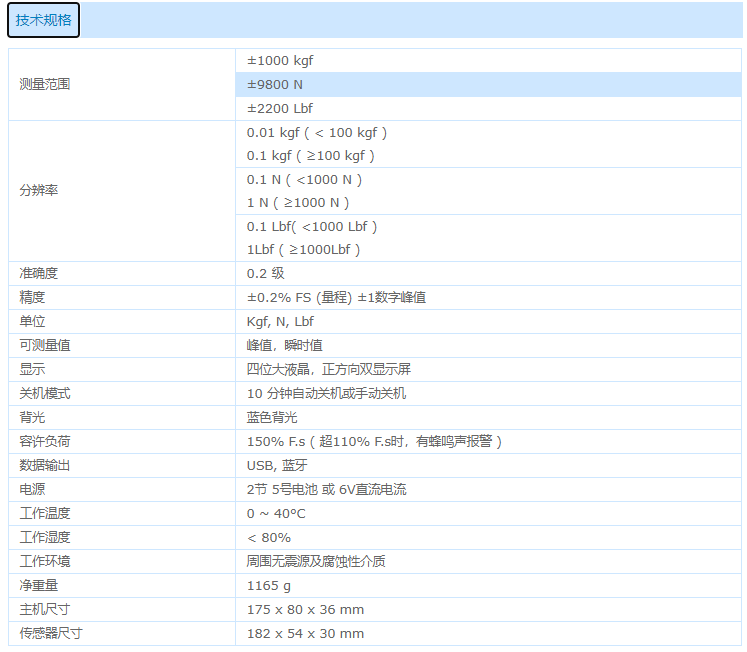Click the 峰值，瞬时值 cell
Screen dimensions: 747x652
pyautogui.click(x=284, y=346)
